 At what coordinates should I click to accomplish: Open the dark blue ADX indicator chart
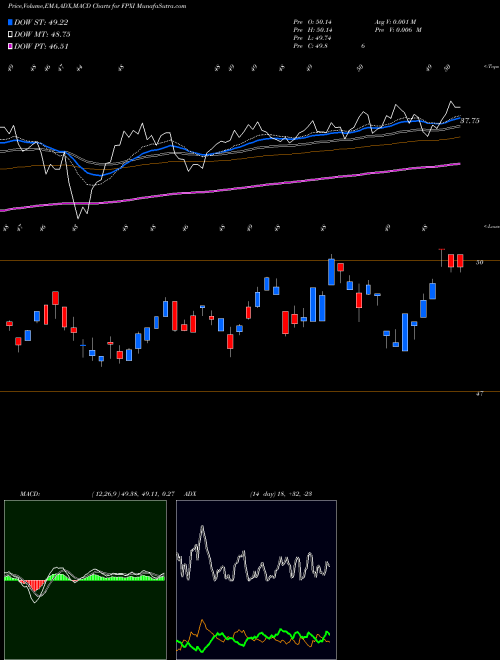click(256, 580)
